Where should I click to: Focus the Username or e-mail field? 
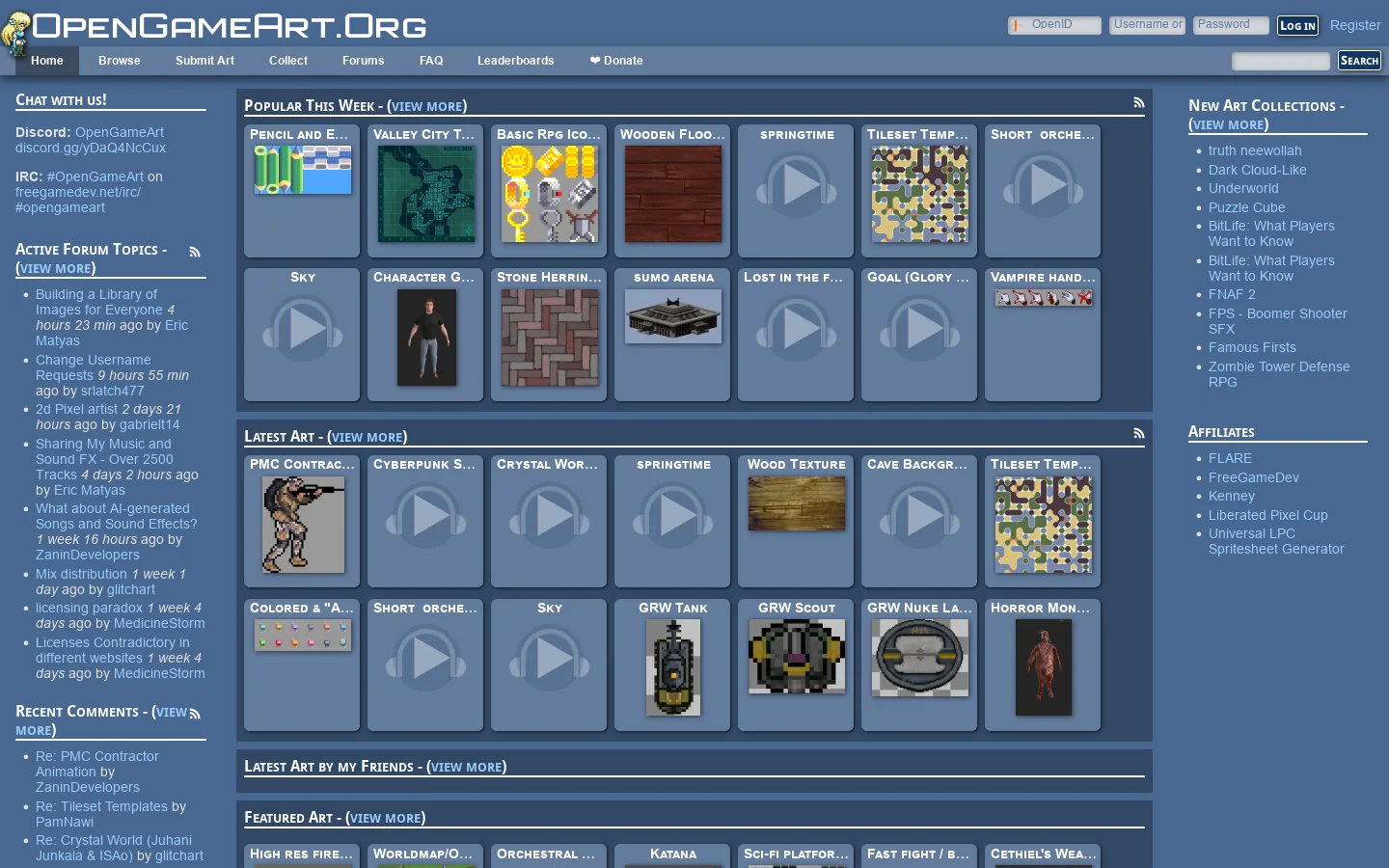(x=1147, y=25)
